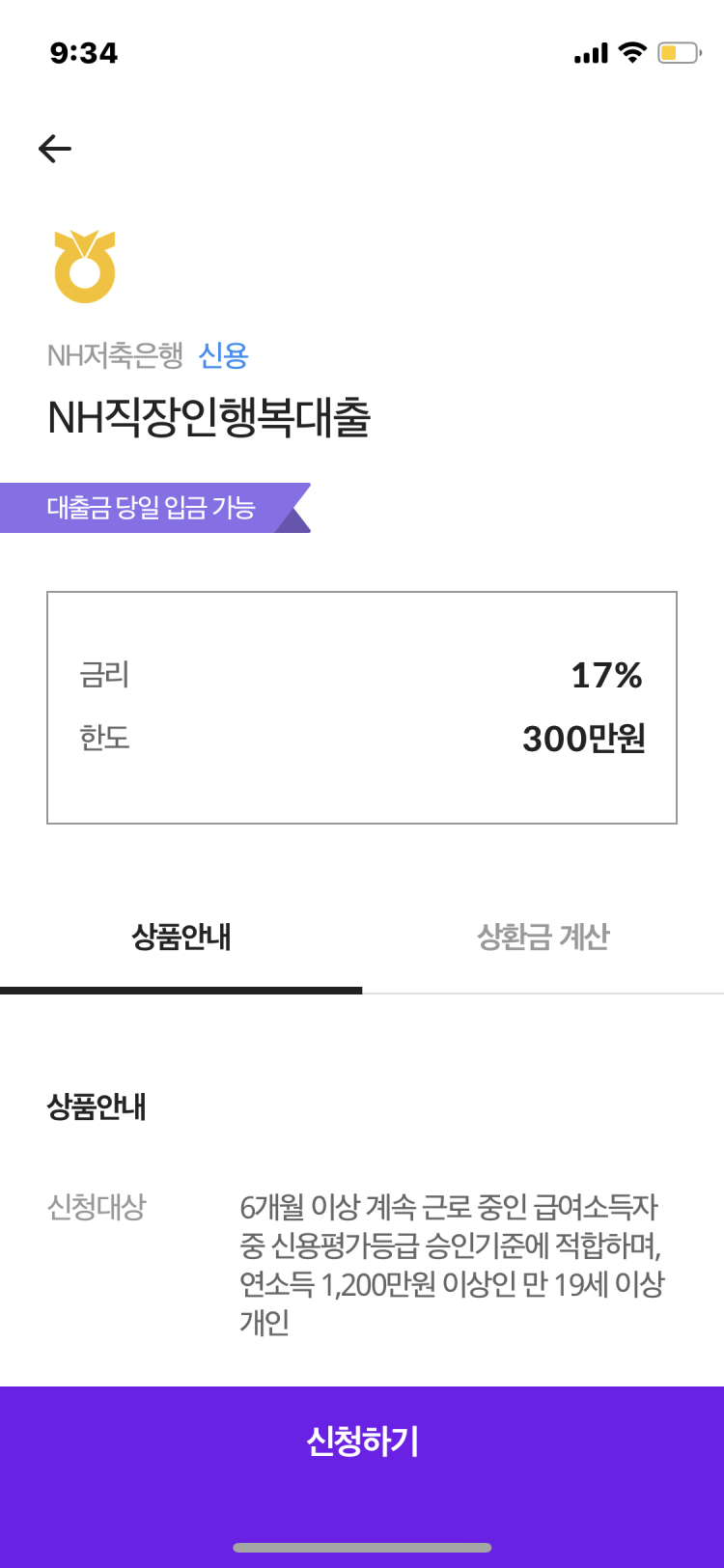The image size is (724, 1568).
Task: Tap the yellow NH bank logo
Action: click(x=85, y=266)
